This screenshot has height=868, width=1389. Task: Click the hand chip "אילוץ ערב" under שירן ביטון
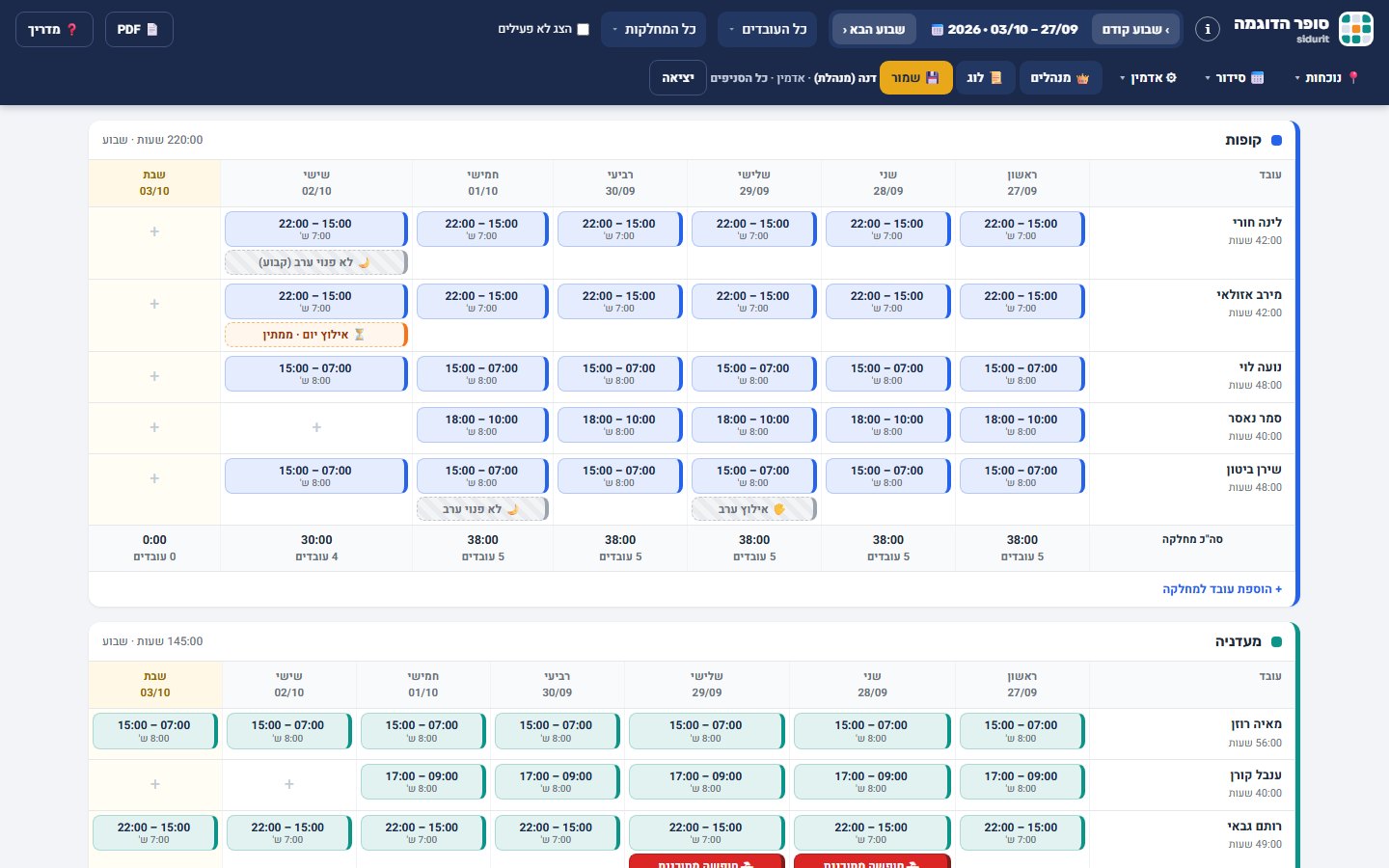753,509
